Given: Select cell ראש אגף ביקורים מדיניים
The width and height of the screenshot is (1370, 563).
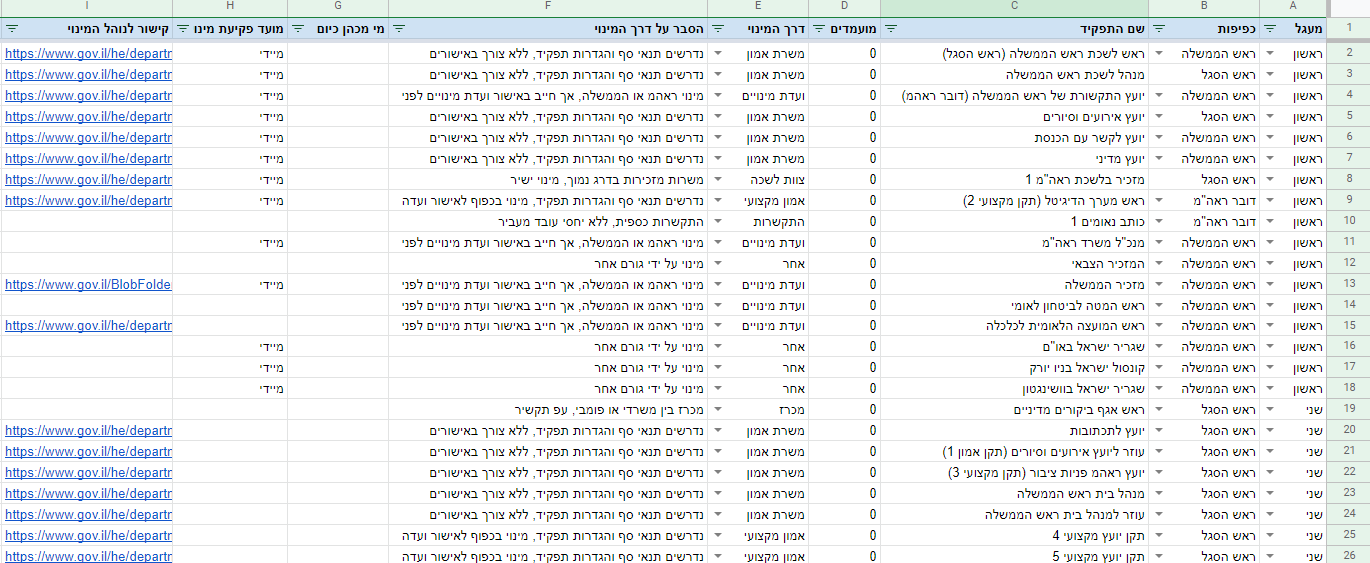Looking at the screenshot, I should [1015, 410].
